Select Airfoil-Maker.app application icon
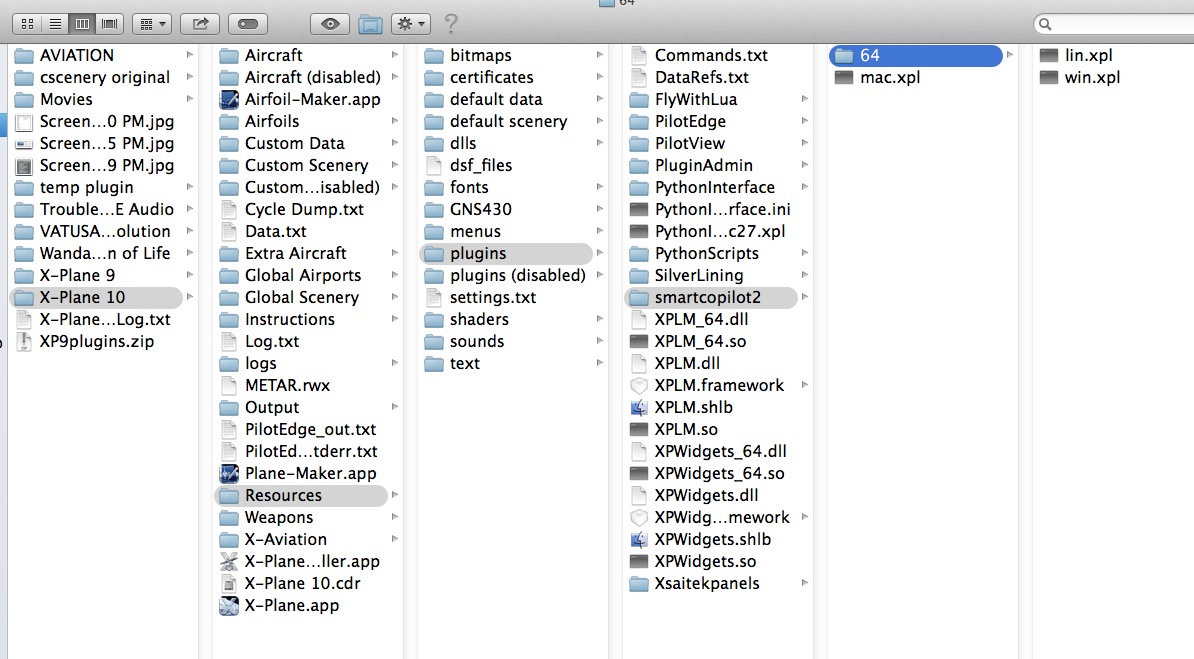The width and height of the screenshot is (1194, 659). 228,99
